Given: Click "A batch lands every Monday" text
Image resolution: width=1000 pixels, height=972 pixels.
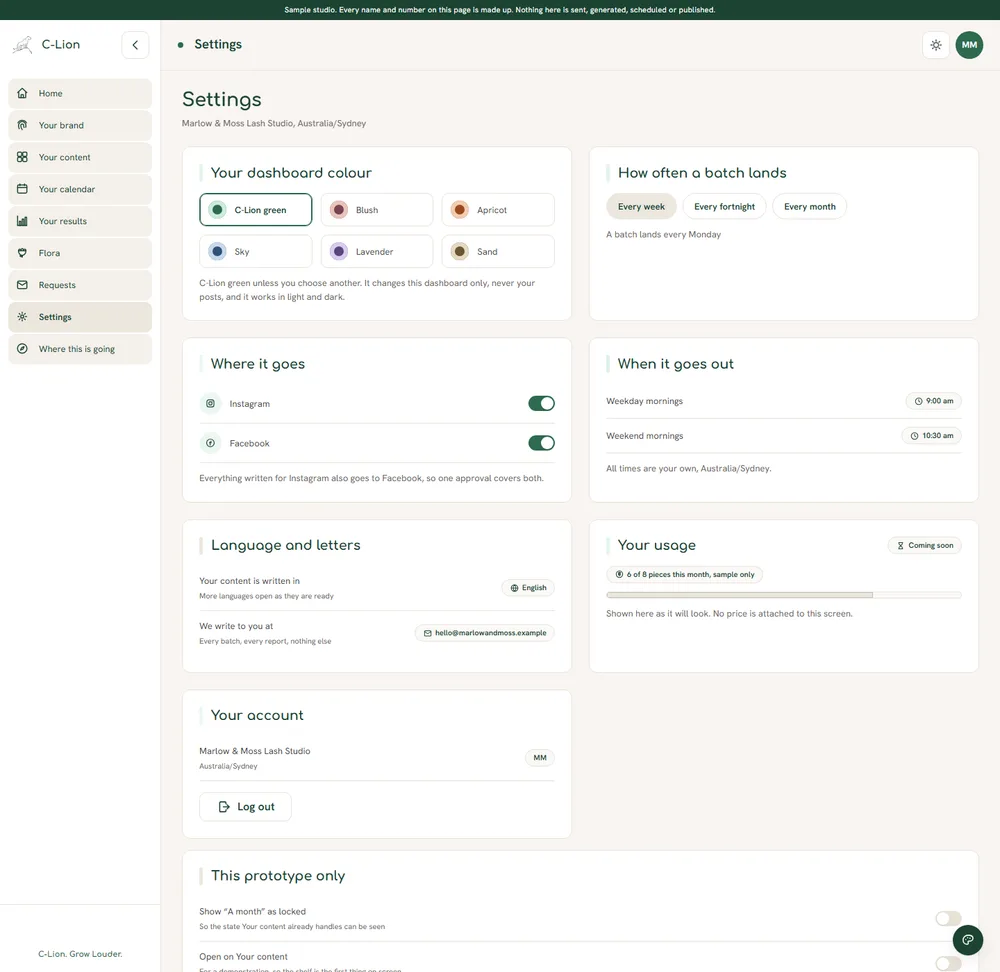Looking at the screenshot, I should tap(663, 235).
